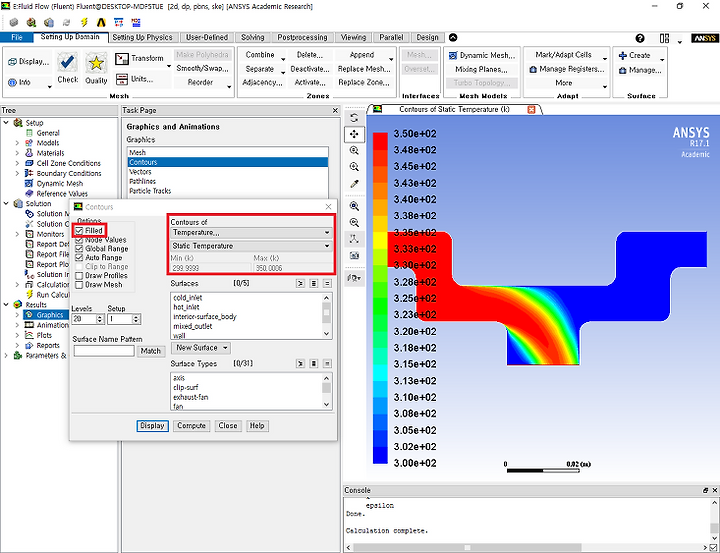The image size is (720, 553).
Task: Open the Temperature category dropdown
Action: (x=252, y=233)
